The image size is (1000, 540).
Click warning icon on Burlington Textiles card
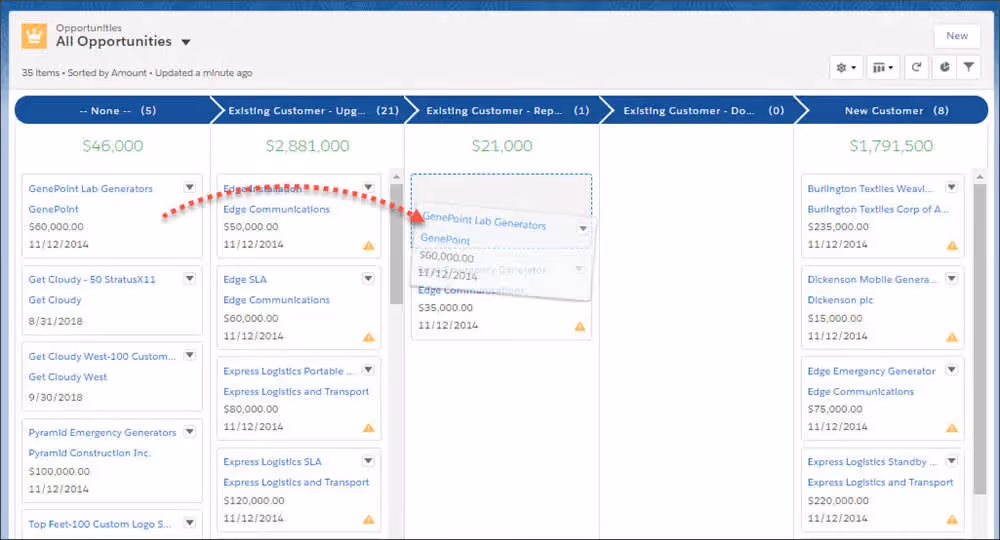point(952,245)
